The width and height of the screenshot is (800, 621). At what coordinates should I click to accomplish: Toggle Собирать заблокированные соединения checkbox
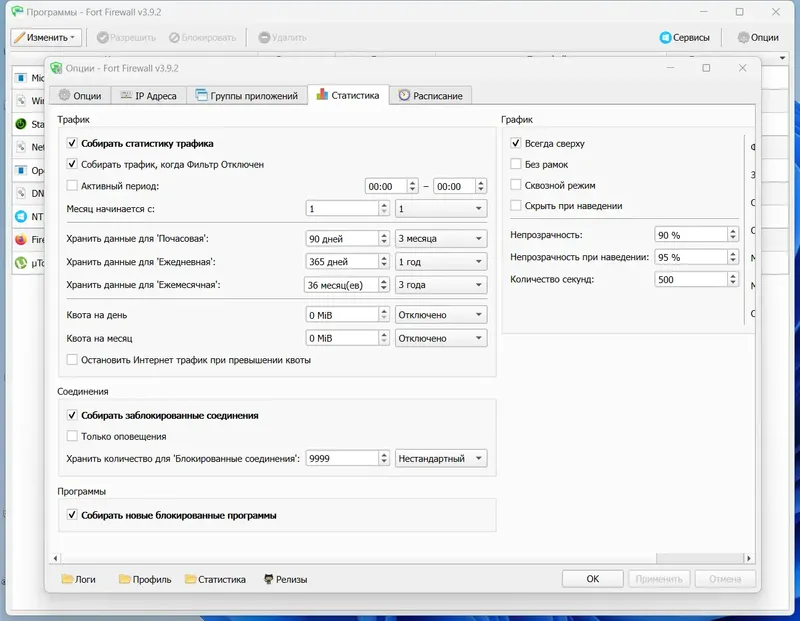point(72,415)
